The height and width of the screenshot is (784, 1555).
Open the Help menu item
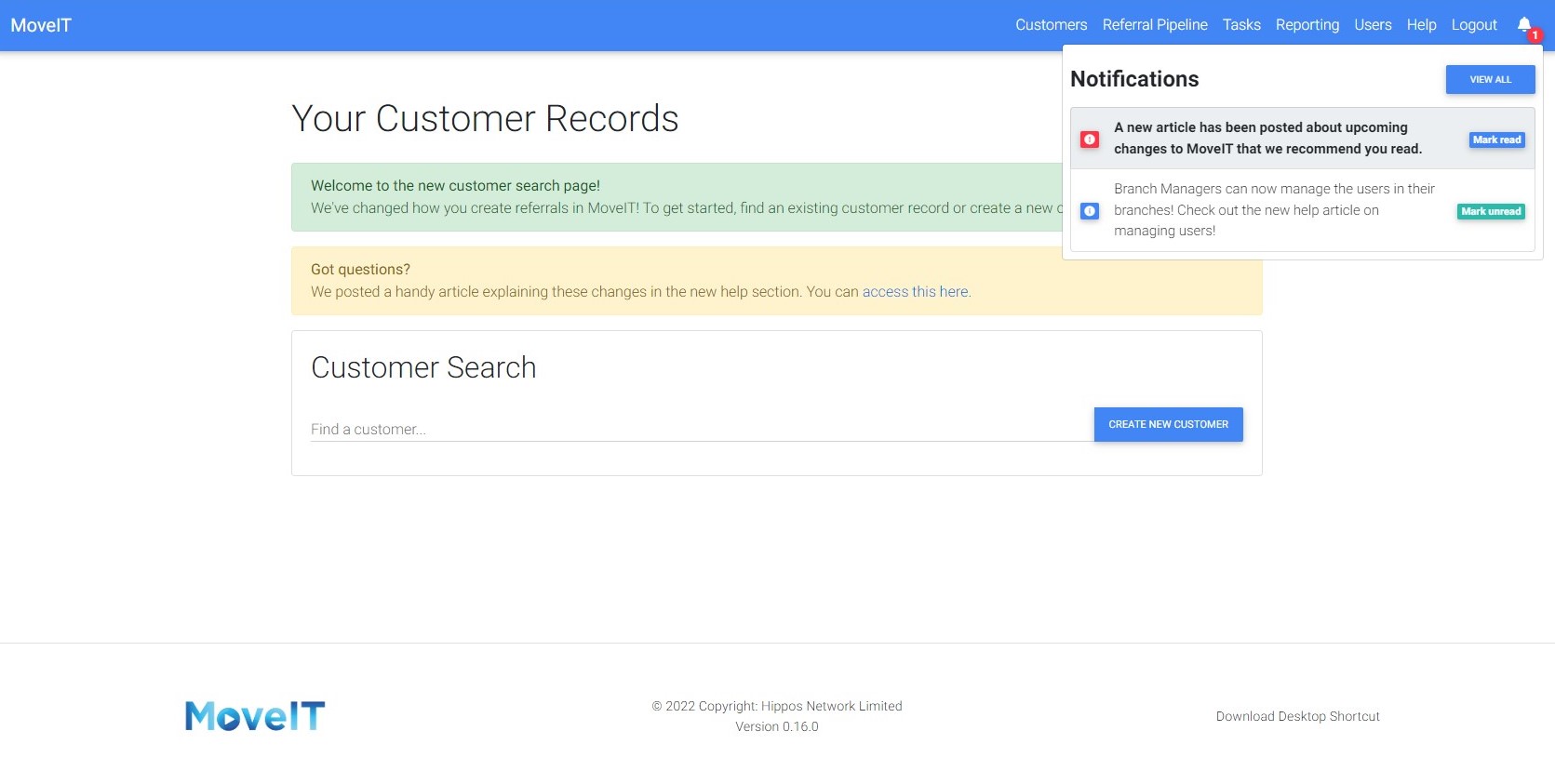tap(1421, 25)
